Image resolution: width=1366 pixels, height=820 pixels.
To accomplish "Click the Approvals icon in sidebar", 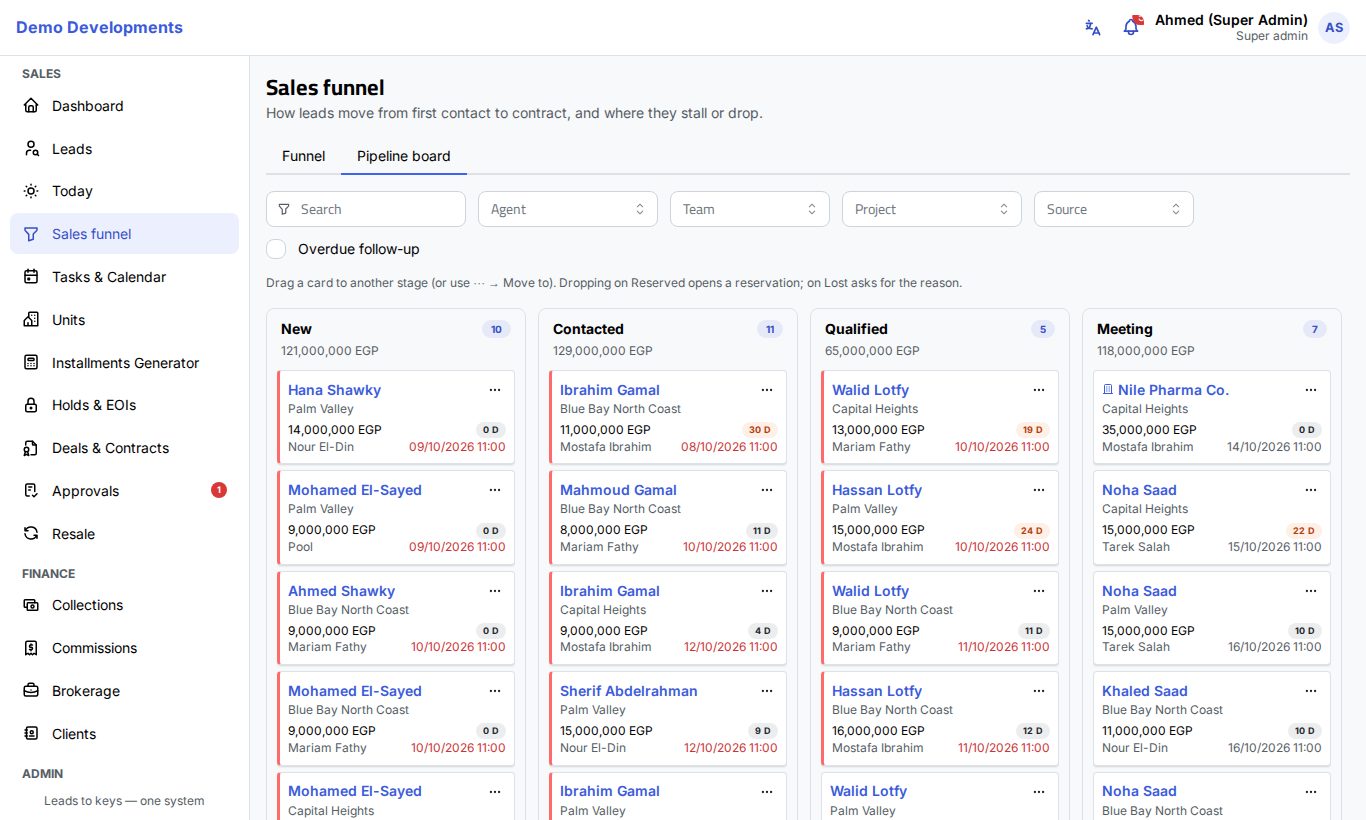I will point(32,491).
